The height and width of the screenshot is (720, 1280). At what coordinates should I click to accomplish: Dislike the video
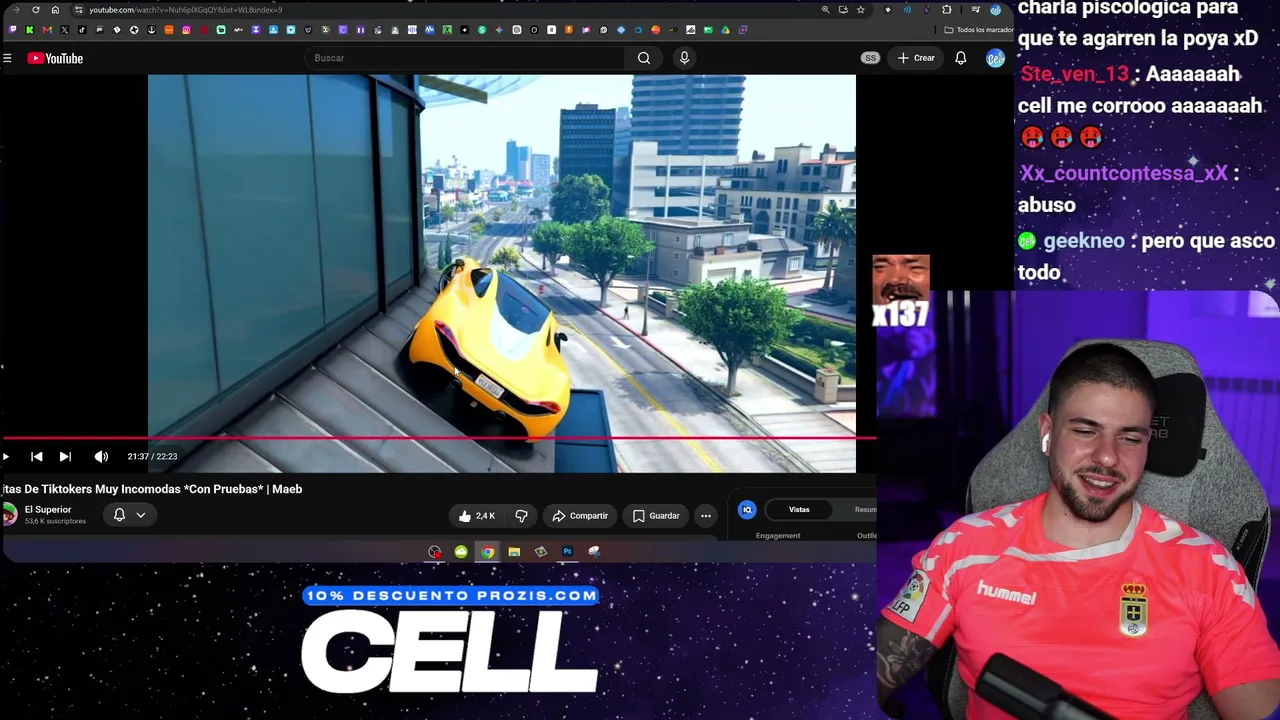[521, 516]
